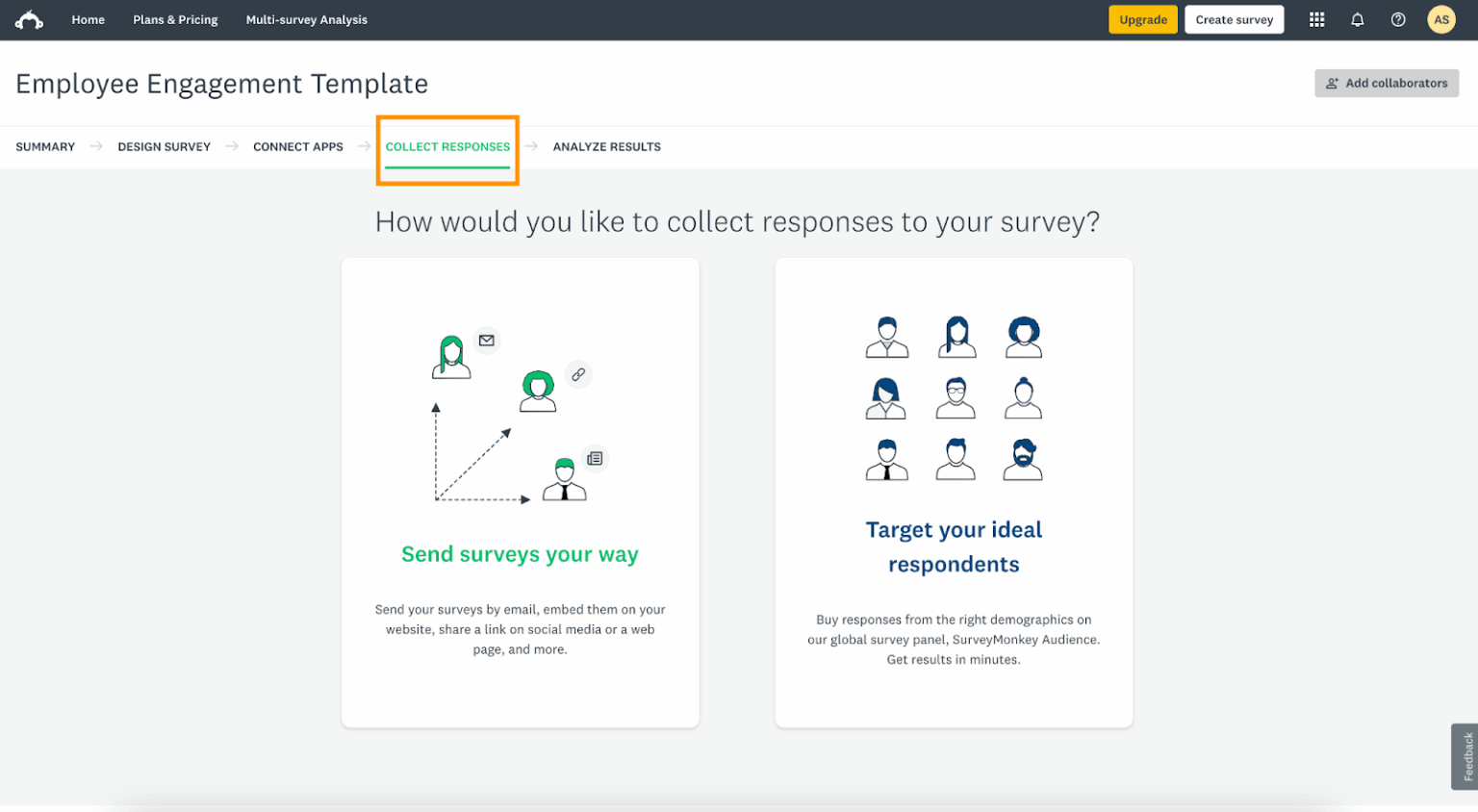Open Multi-survey Analysis from the navigation
Image resolution: width=1478 pixels, height=812 pixels.
click(306, 19)
